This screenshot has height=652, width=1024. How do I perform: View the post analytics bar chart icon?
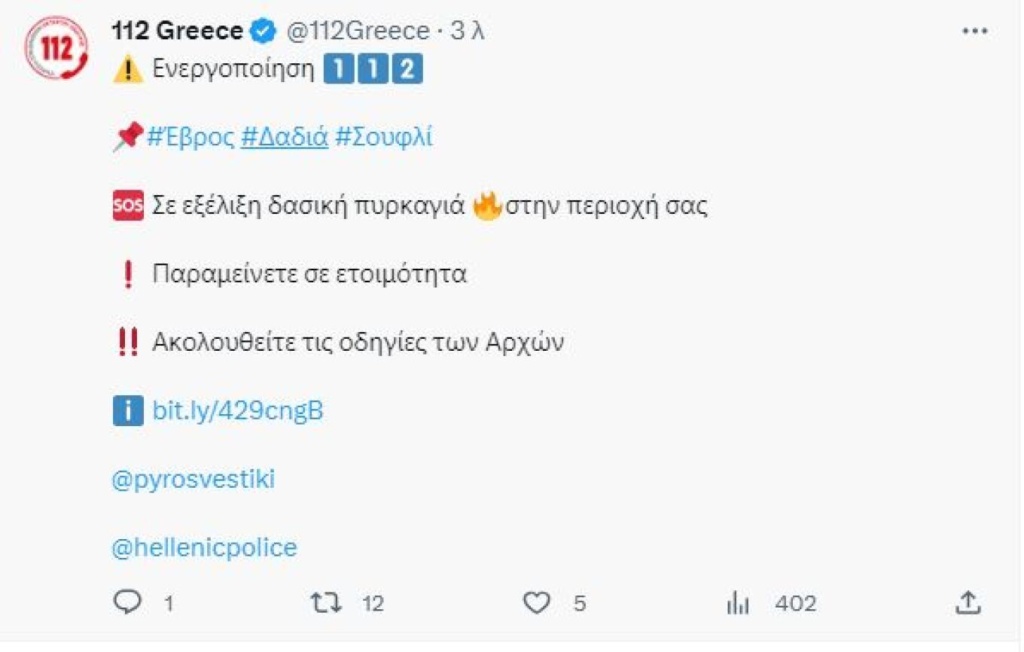738,603
